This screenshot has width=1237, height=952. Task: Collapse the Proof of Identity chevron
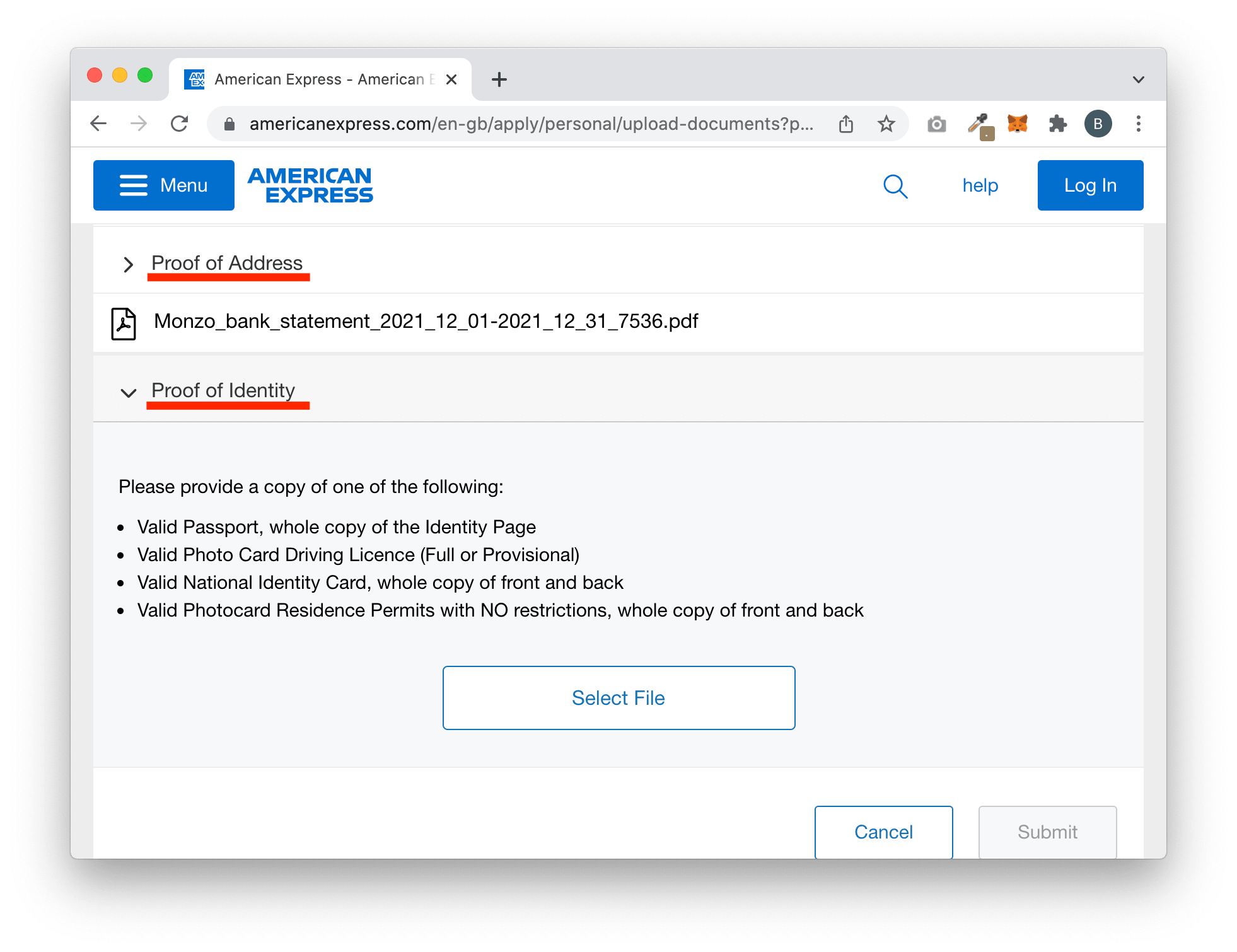pos(128,393)
